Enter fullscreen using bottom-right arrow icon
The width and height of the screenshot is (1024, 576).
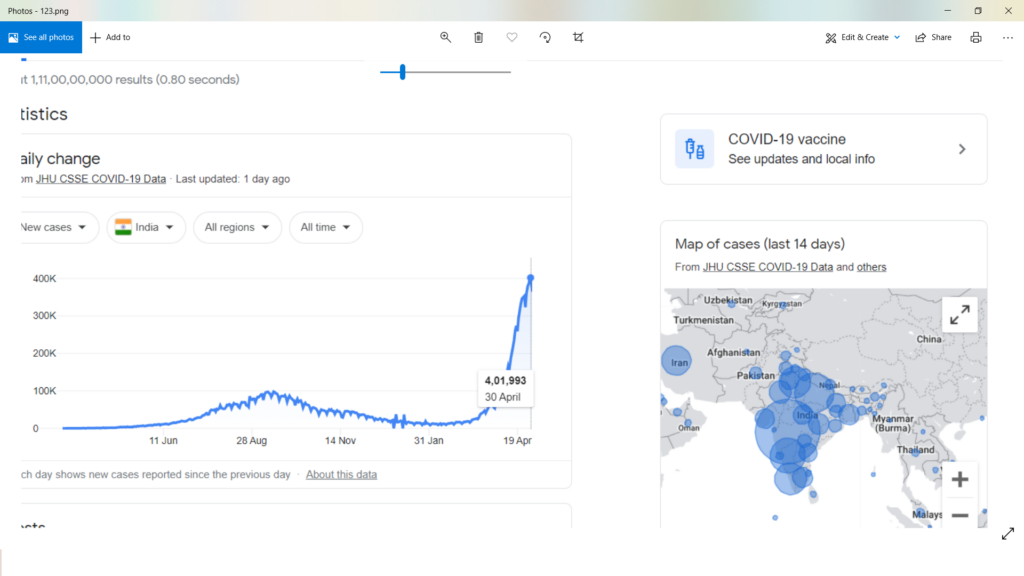coord(1008,534)
